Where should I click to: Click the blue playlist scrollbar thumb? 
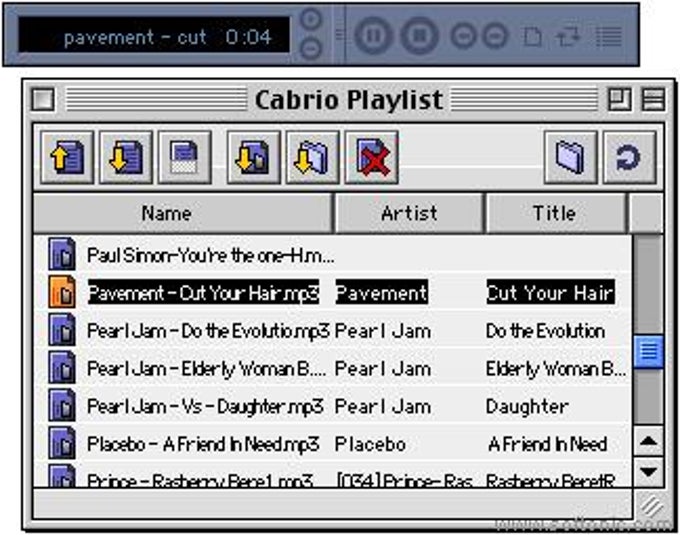(648, 351)
